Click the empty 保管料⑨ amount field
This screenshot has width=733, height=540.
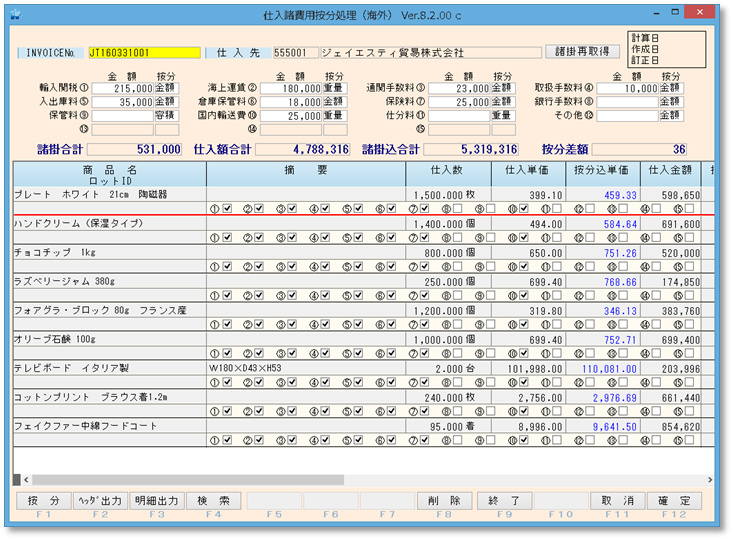(x=123, y=115)
